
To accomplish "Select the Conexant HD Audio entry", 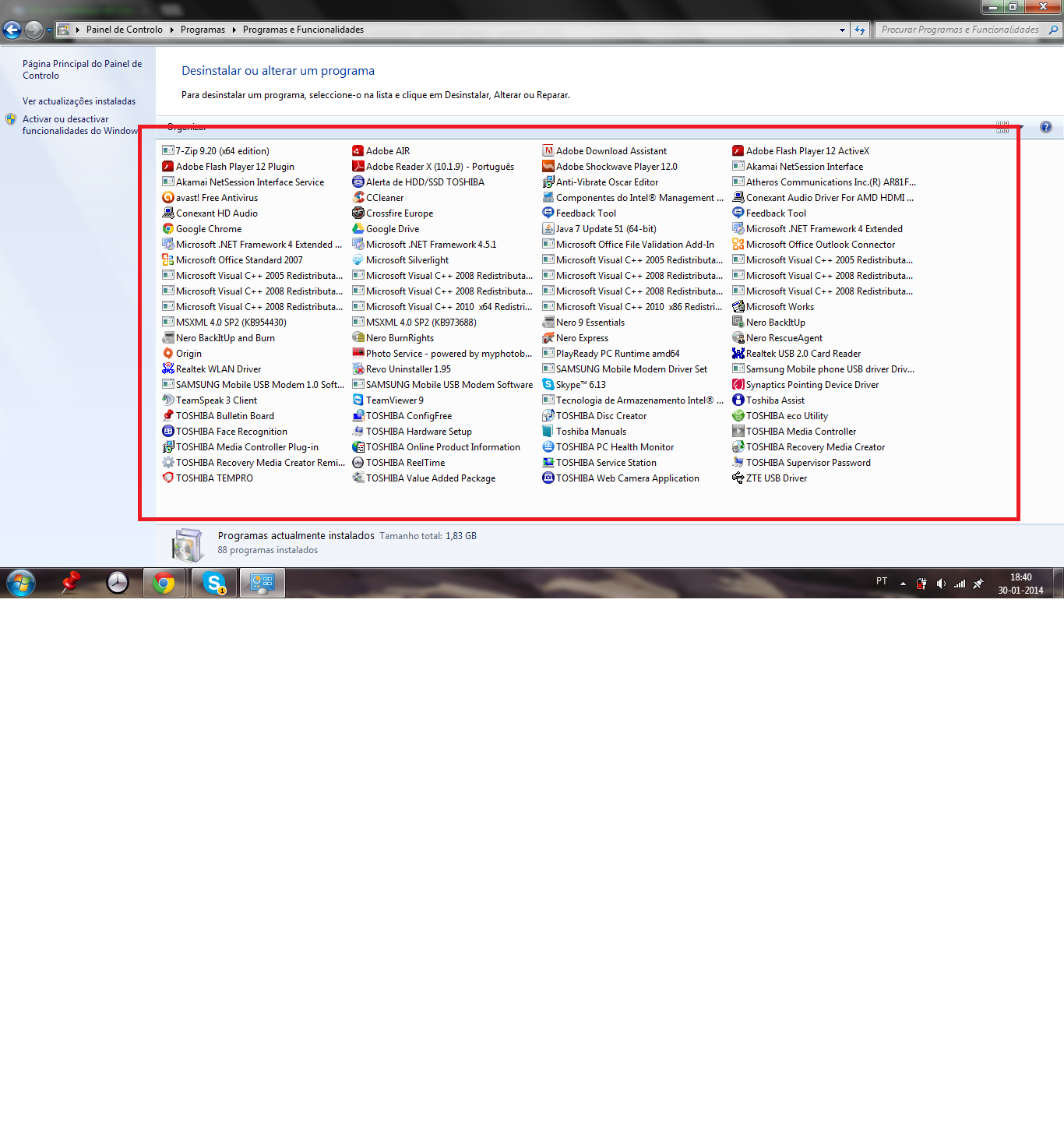I will tap(210, 213).
